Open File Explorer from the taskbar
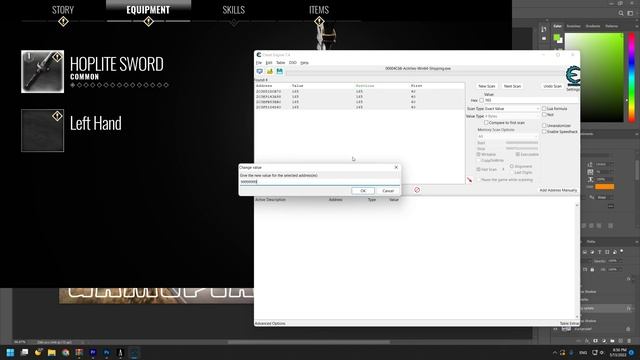 [x=52, y=352]
